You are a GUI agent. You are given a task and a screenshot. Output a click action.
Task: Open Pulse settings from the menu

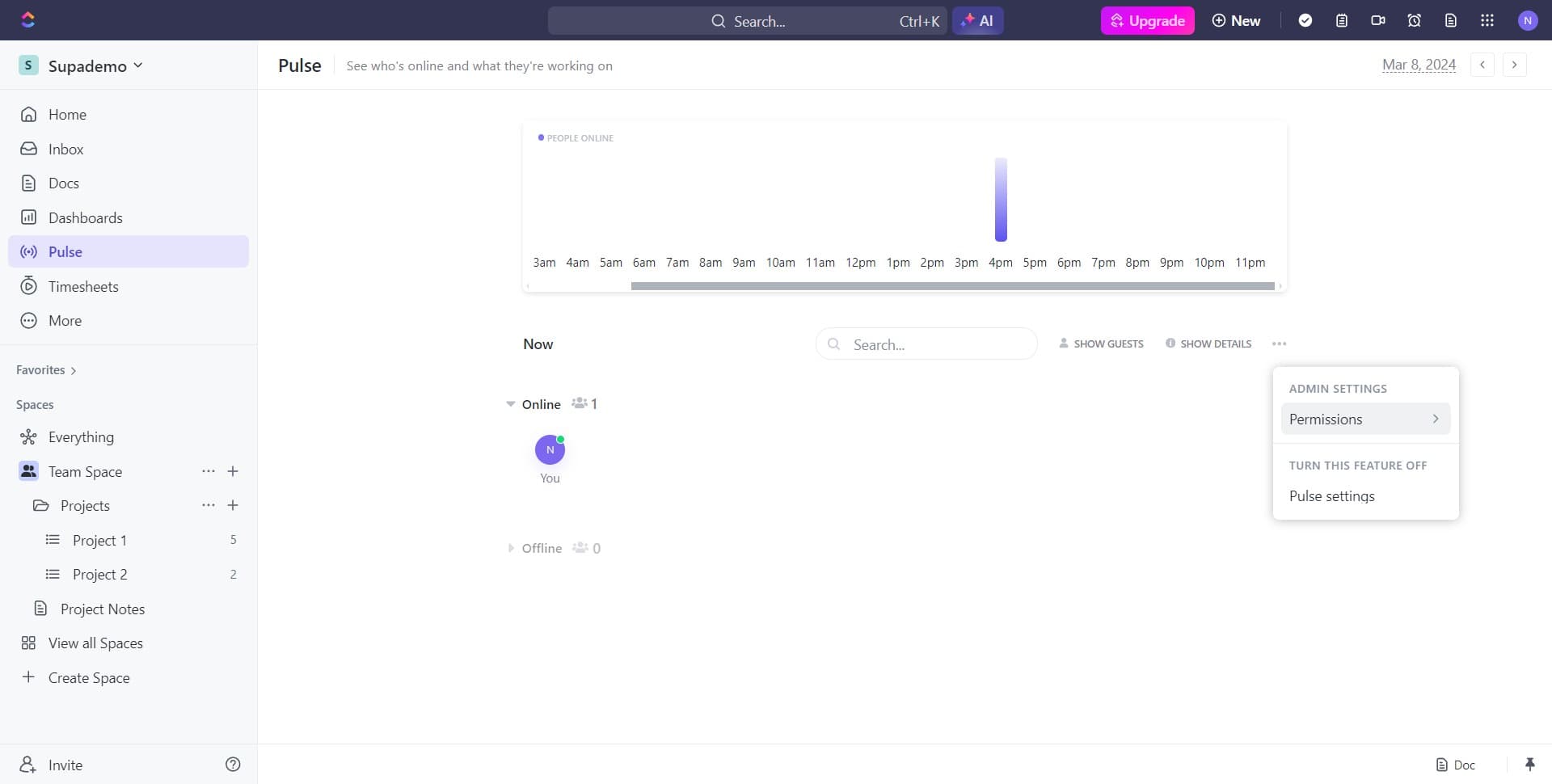tap(1333, 495)
